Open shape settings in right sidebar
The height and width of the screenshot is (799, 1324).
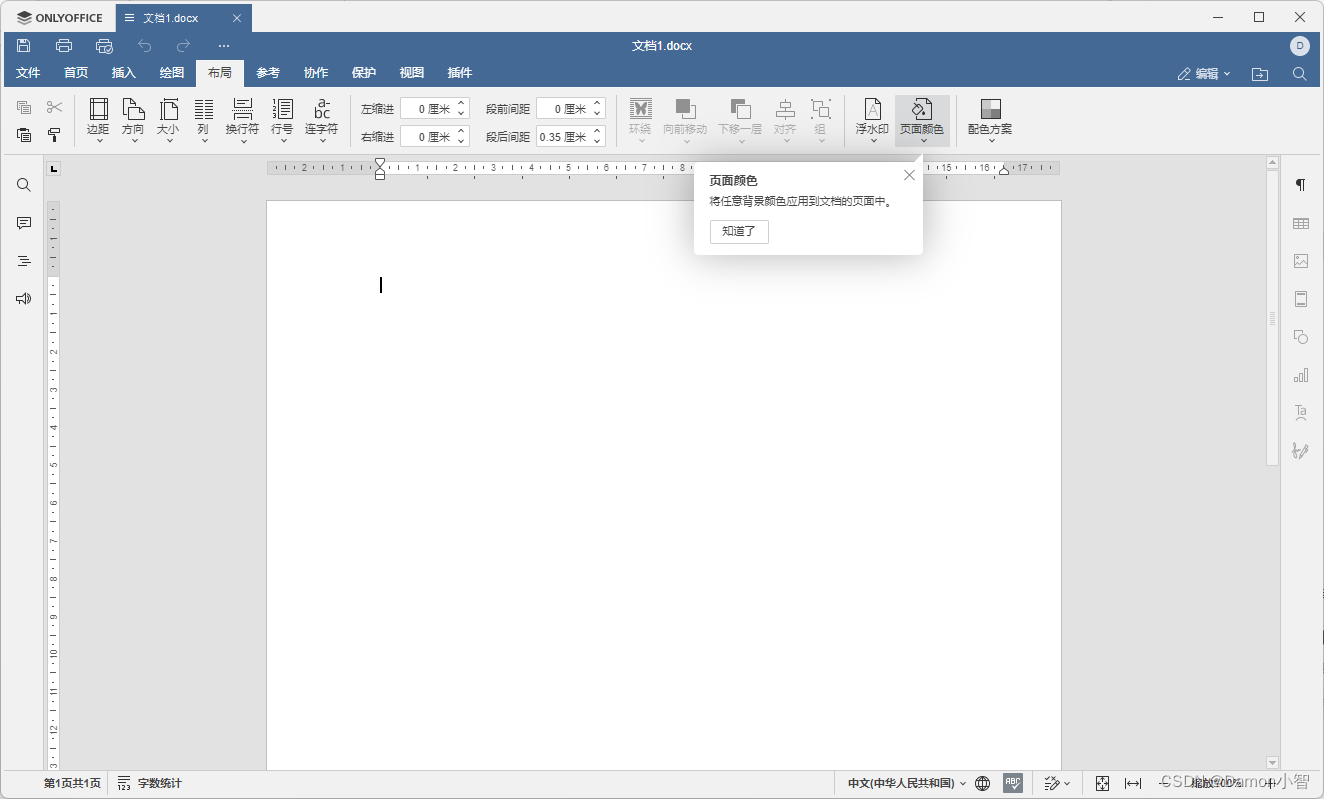(1301, 337)
